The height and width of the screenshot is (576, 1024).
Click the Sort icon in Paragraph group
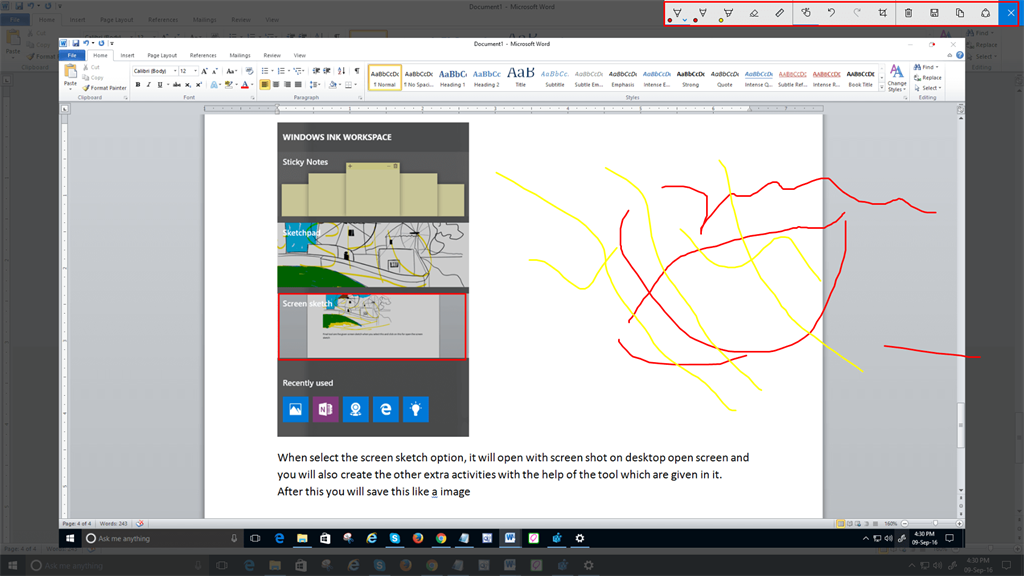[x=342, y=71]
